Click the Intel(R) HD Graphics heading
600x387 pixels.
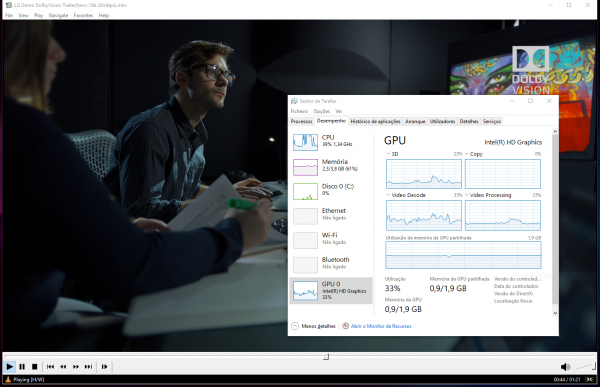(513, 142)
